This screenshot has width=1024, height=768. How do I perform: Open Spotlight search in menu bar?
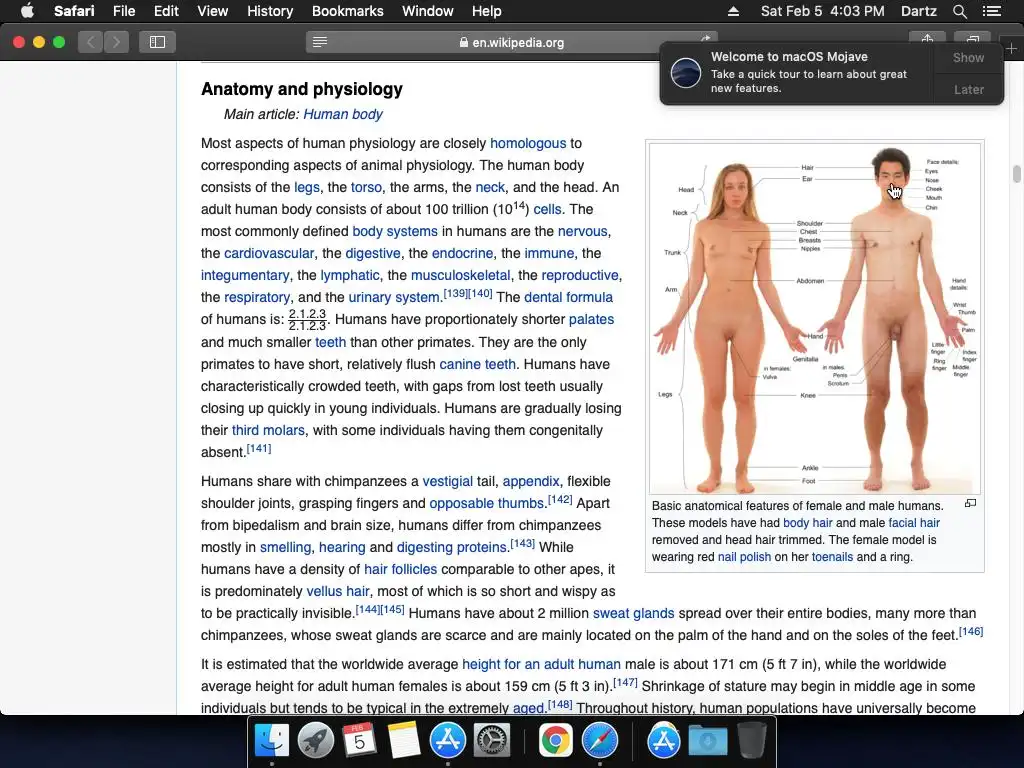pos(959,11)
